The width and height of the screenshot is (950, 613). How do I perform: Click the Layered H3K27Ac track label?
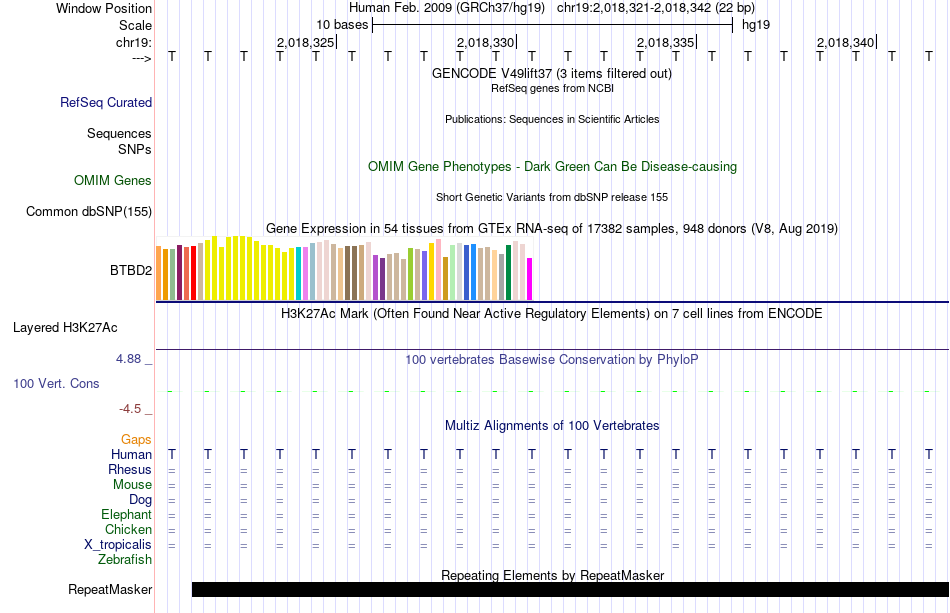pos(65,328)
